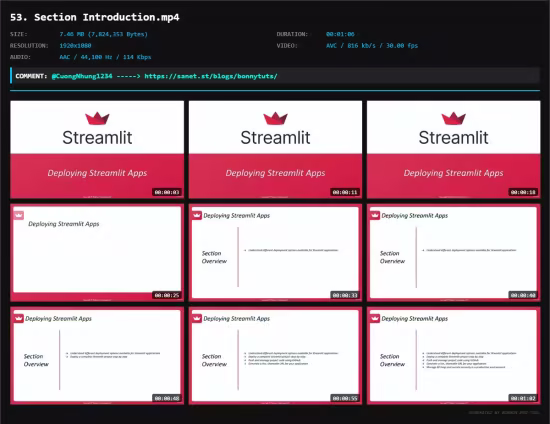This screenshot has width=550, height=424.
Task: Click the small crown icon in the 00:00:25 frame
Action: [19, 215]
